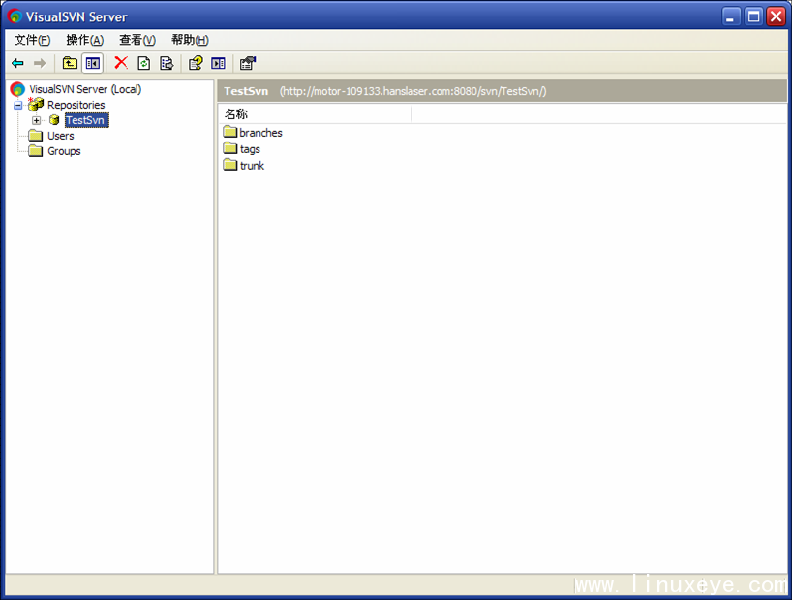The image size is (792, 600).
Task: Click the Up one level folder icon
Action: 70,63
